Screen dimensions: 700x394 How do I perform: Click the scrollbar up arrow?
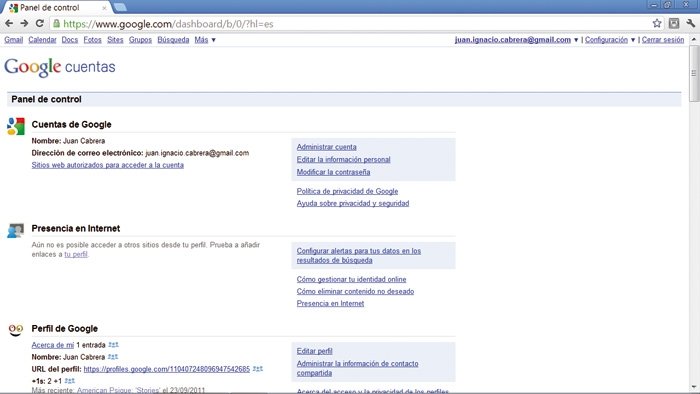(x=694, y=39)
